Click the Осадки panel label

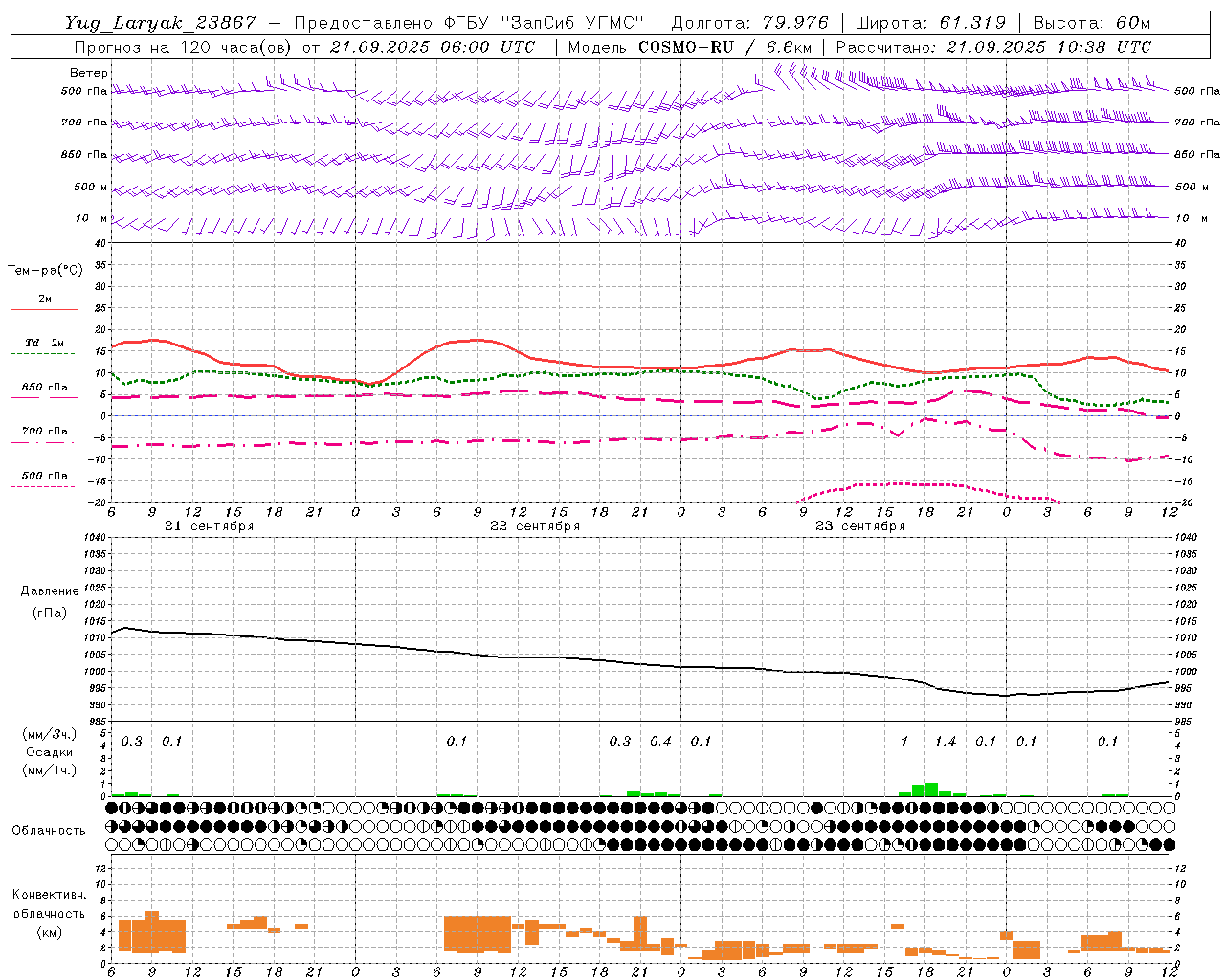point(50,752)
